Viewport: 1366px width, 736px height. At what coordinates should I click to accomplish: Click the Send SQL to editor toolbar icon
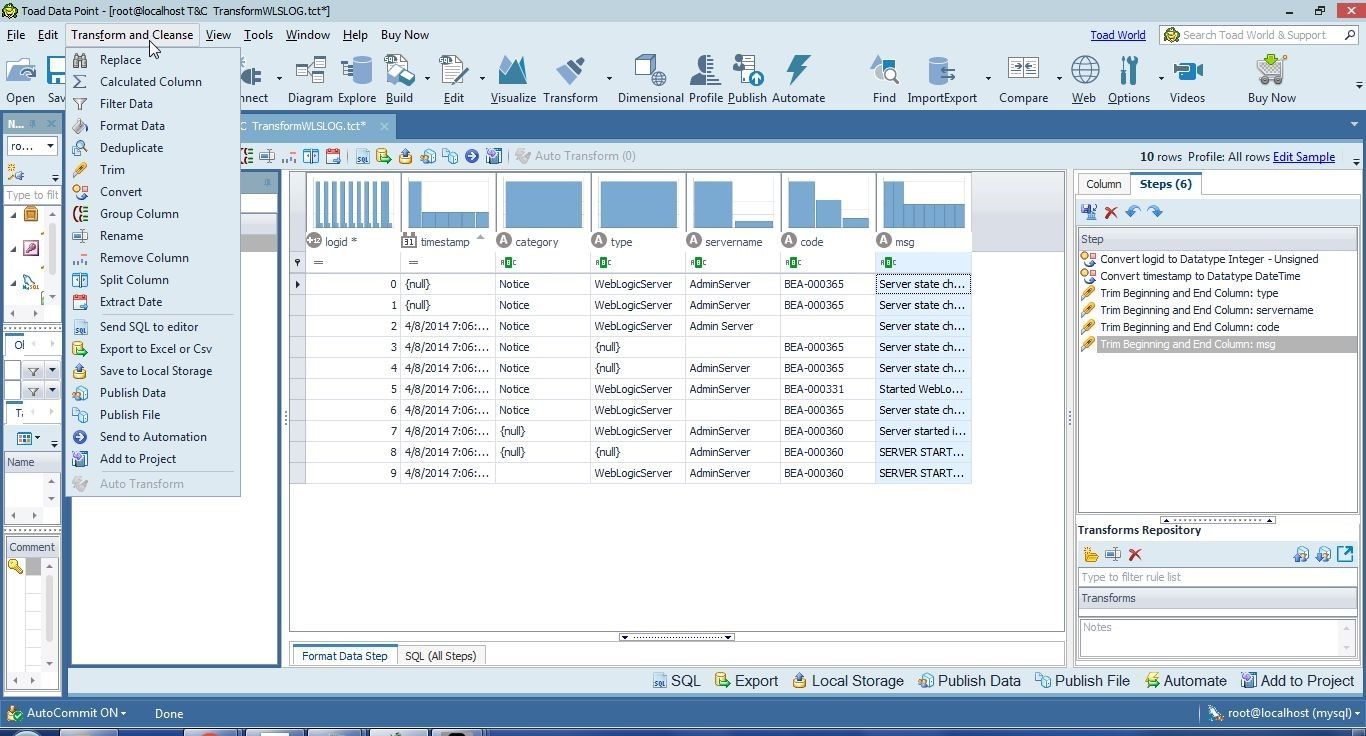pos(362,156)
